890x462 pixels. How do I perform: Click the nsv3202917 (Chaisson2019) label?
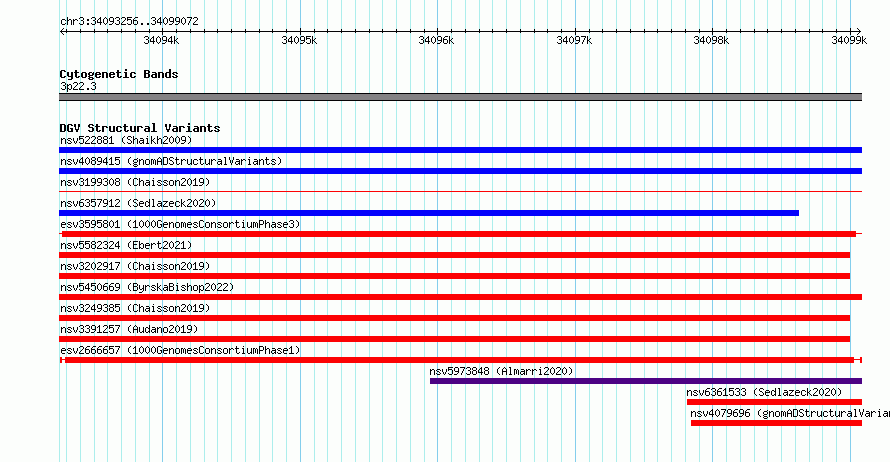coord(135,266)
